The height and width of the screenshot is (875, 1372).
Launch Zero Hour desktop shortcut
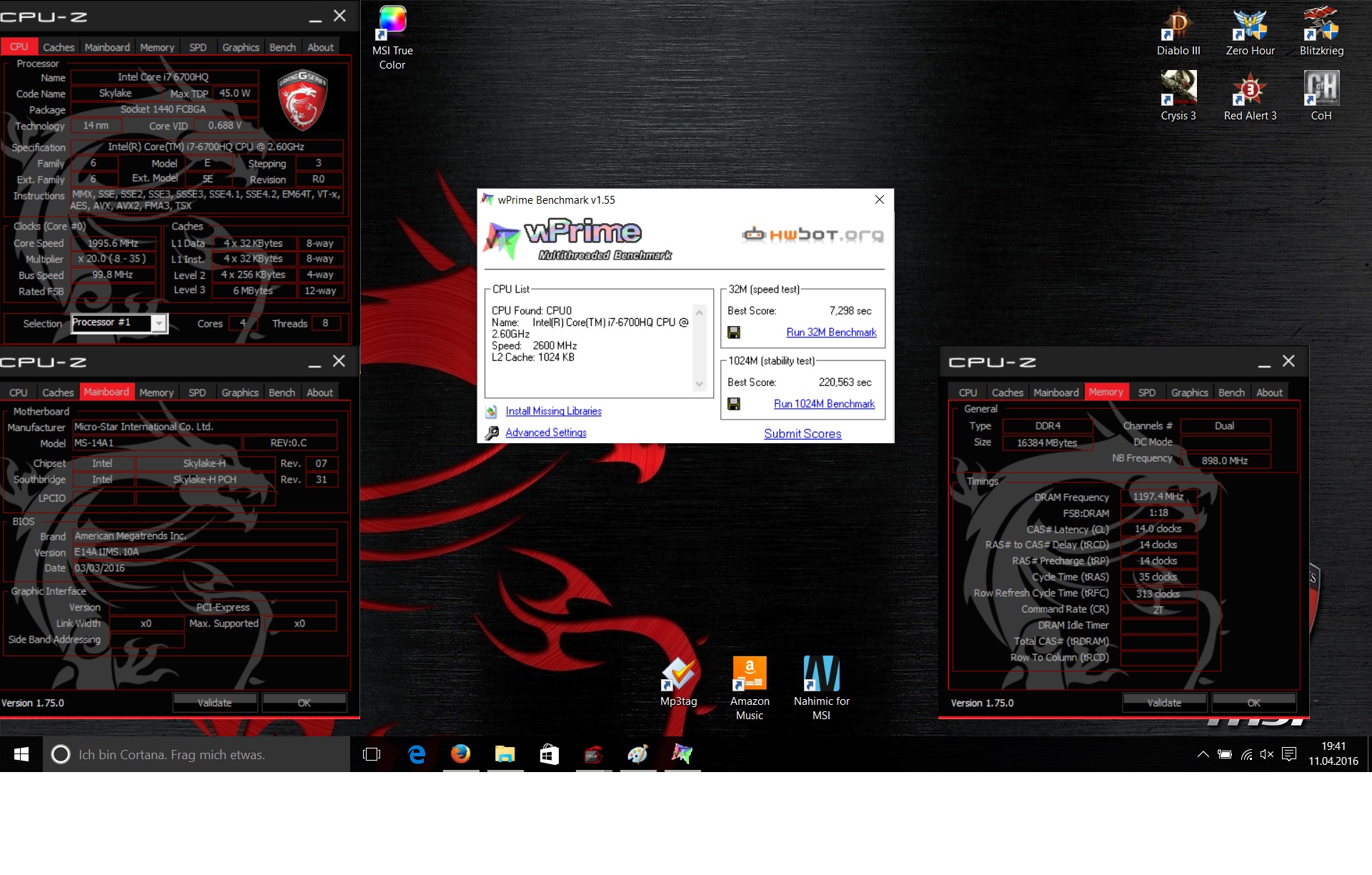point(1250,32)
